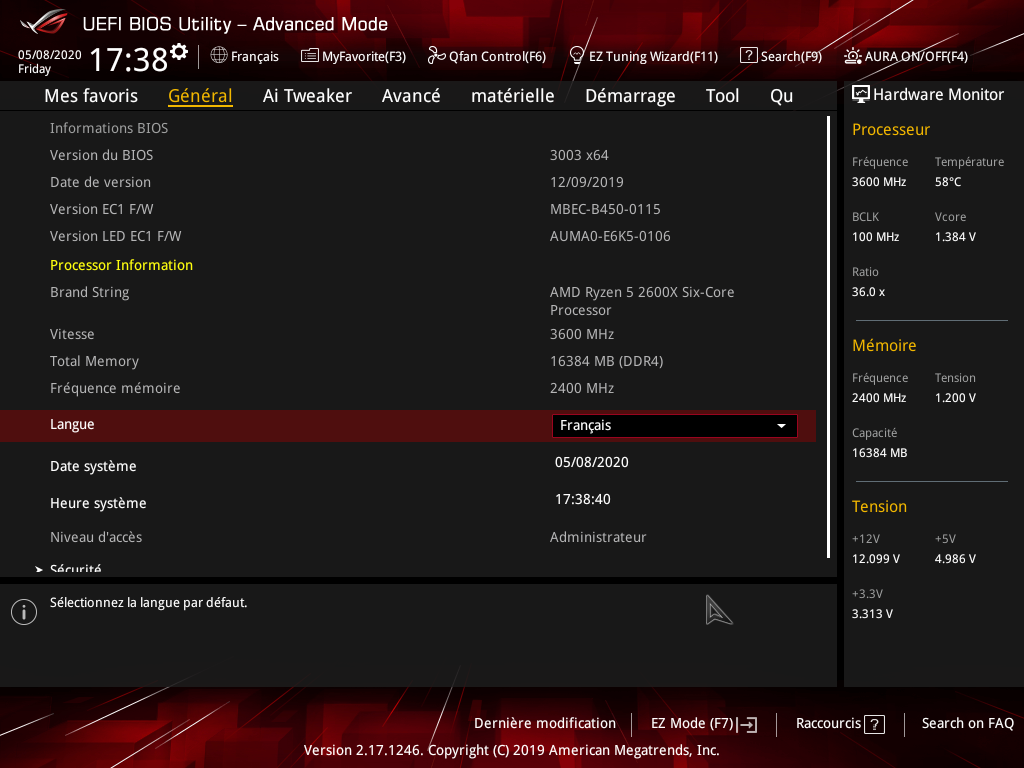Viewport: 1024px width, 768px height.
Task: Click memory Tension 1.200 V reading
Action: coord(955,398)
